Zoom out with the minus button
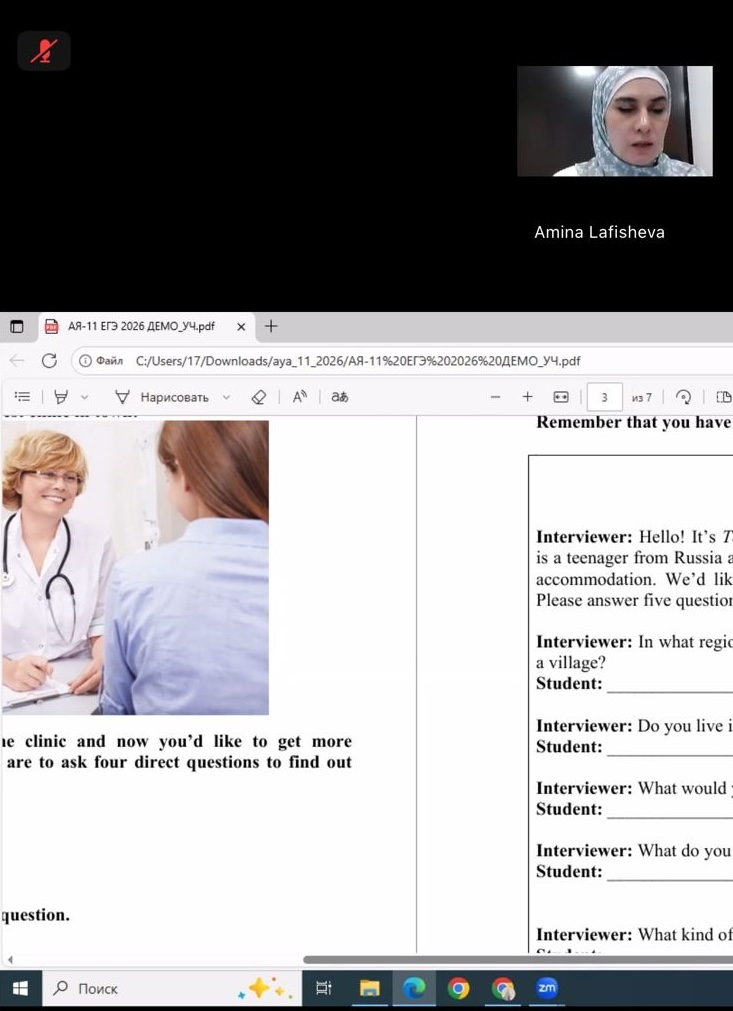Viewport: 733px width, 1011px height. [x=495, y=397]
